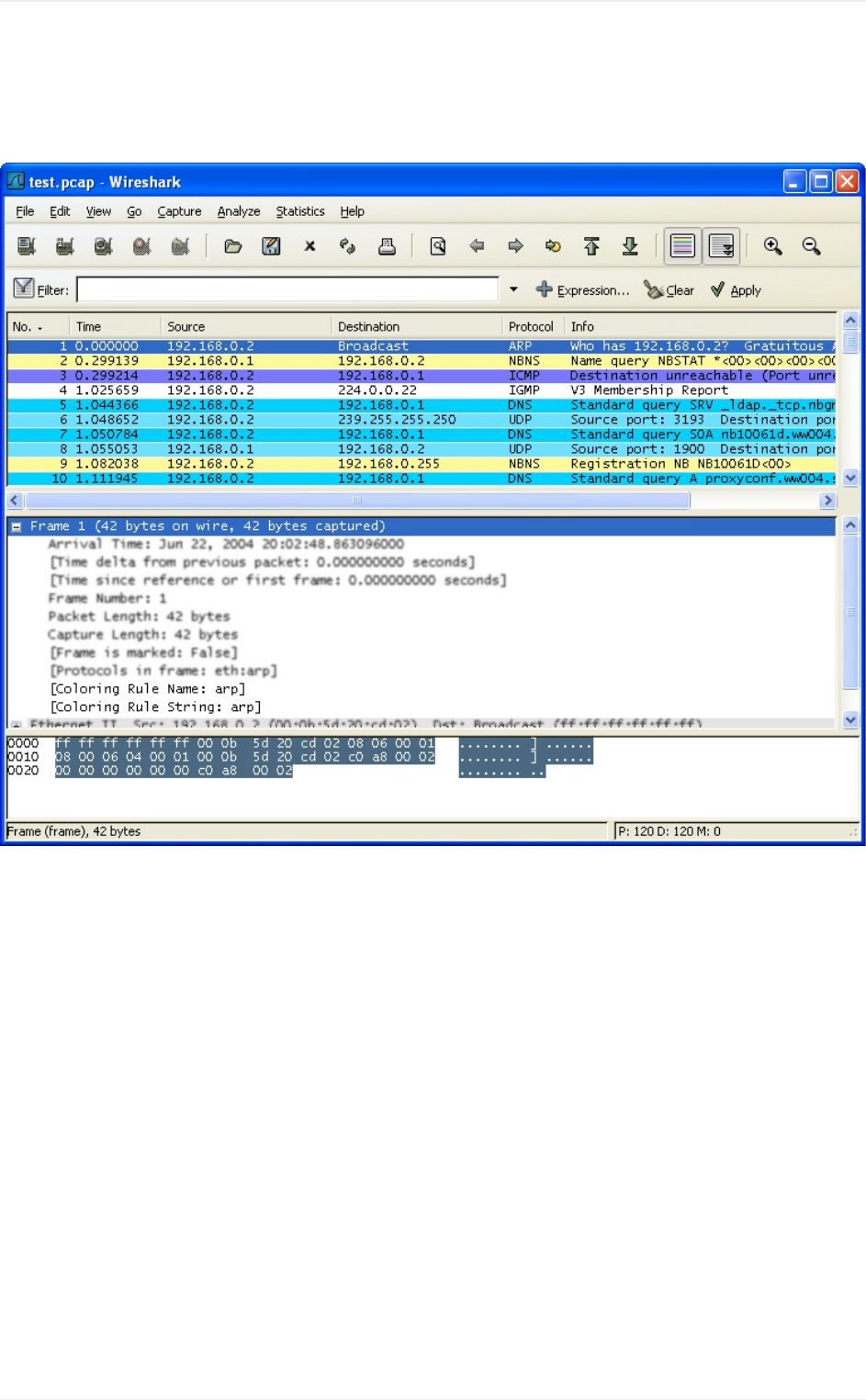Click the print packets icon
Screen dimensions: 866x1400
tap(387, 246)
